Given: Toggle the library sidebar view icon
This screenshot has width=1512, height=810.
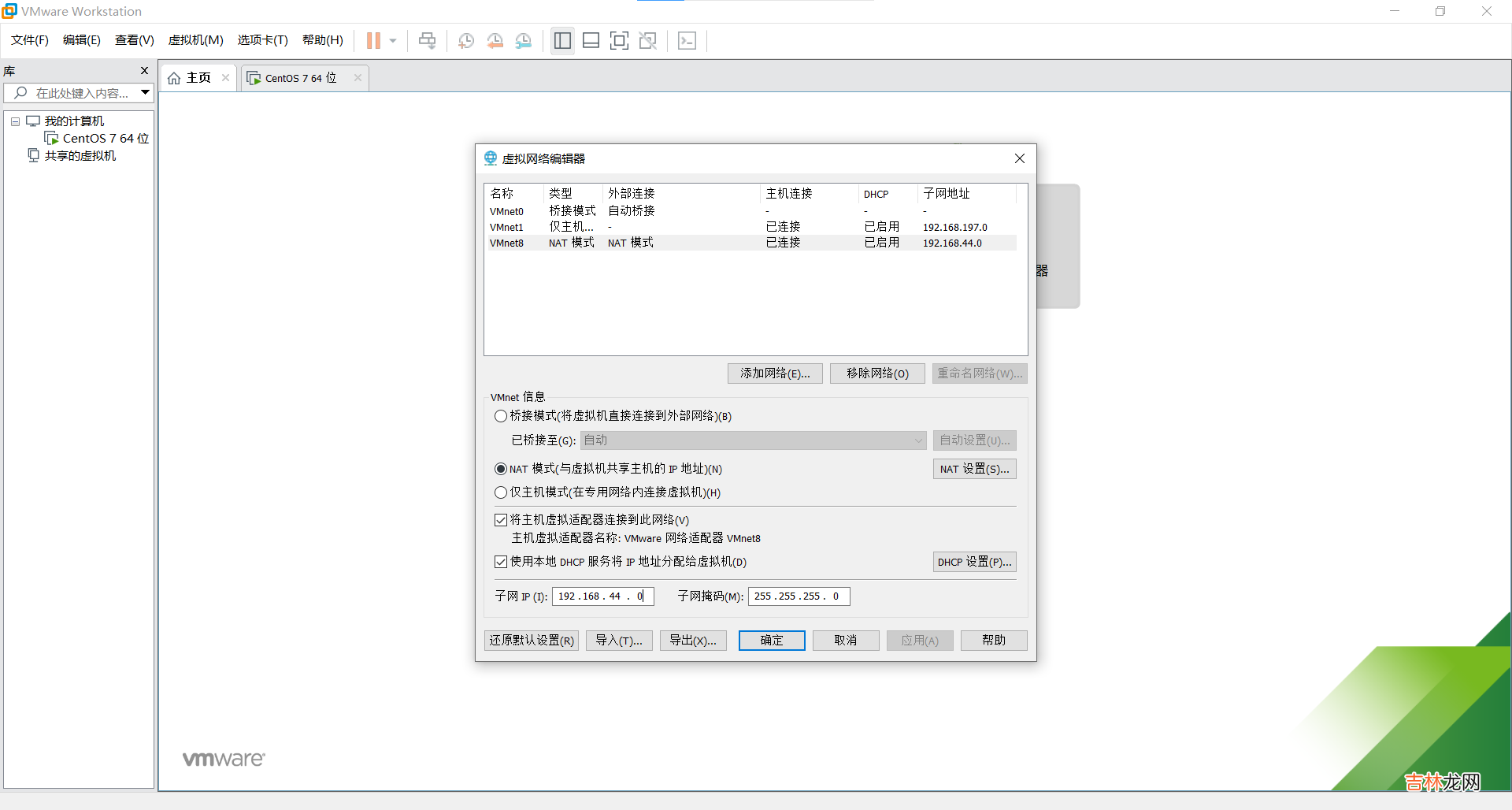Looking at the screenshot, I should pos(562,41).
